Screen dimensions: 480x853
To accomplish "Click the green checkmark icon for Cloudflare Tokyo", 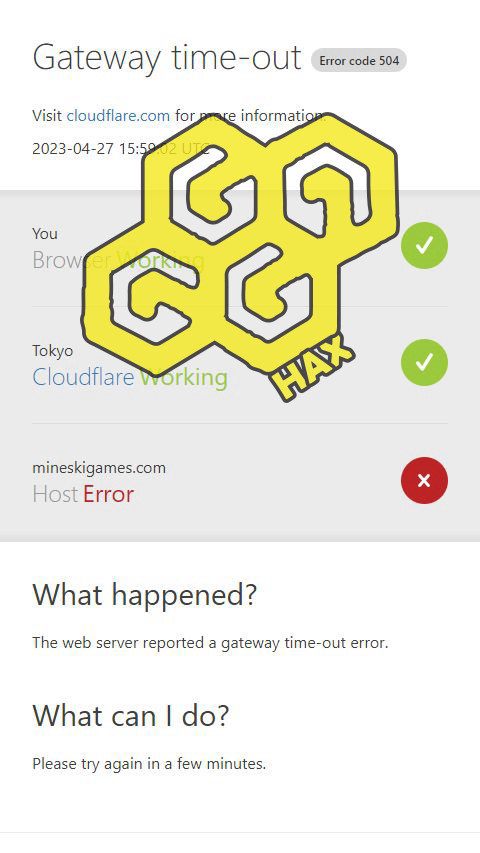I will coord(424,362).
